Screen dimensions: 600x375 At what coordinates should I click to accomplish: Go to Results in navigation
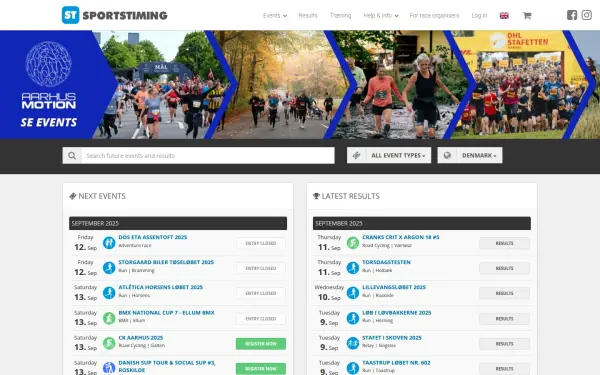click(308, 16)
